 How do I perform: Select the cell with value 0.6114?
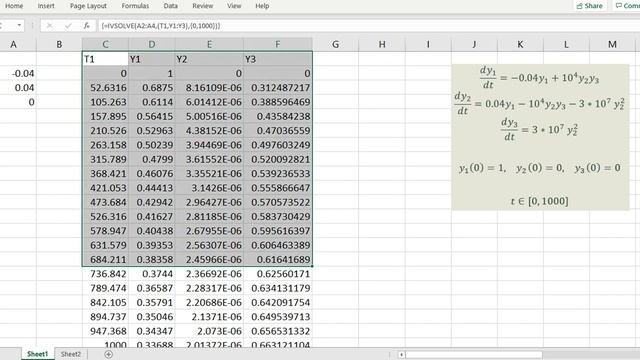(x=151, y=102)
